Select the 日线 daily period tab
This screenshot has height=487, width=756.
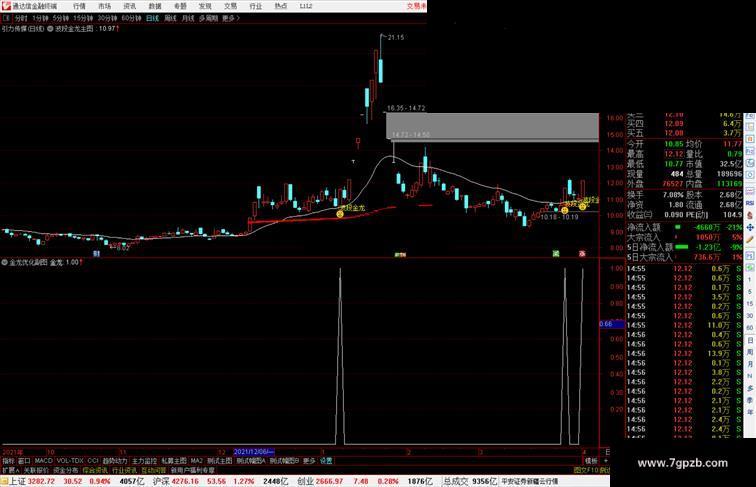[x=152, y=18]
